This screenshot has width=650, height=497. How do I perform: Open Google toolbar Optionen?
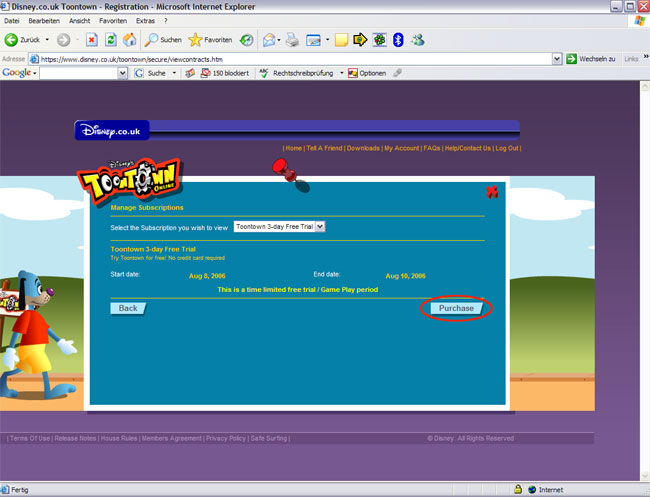[367, 73]
